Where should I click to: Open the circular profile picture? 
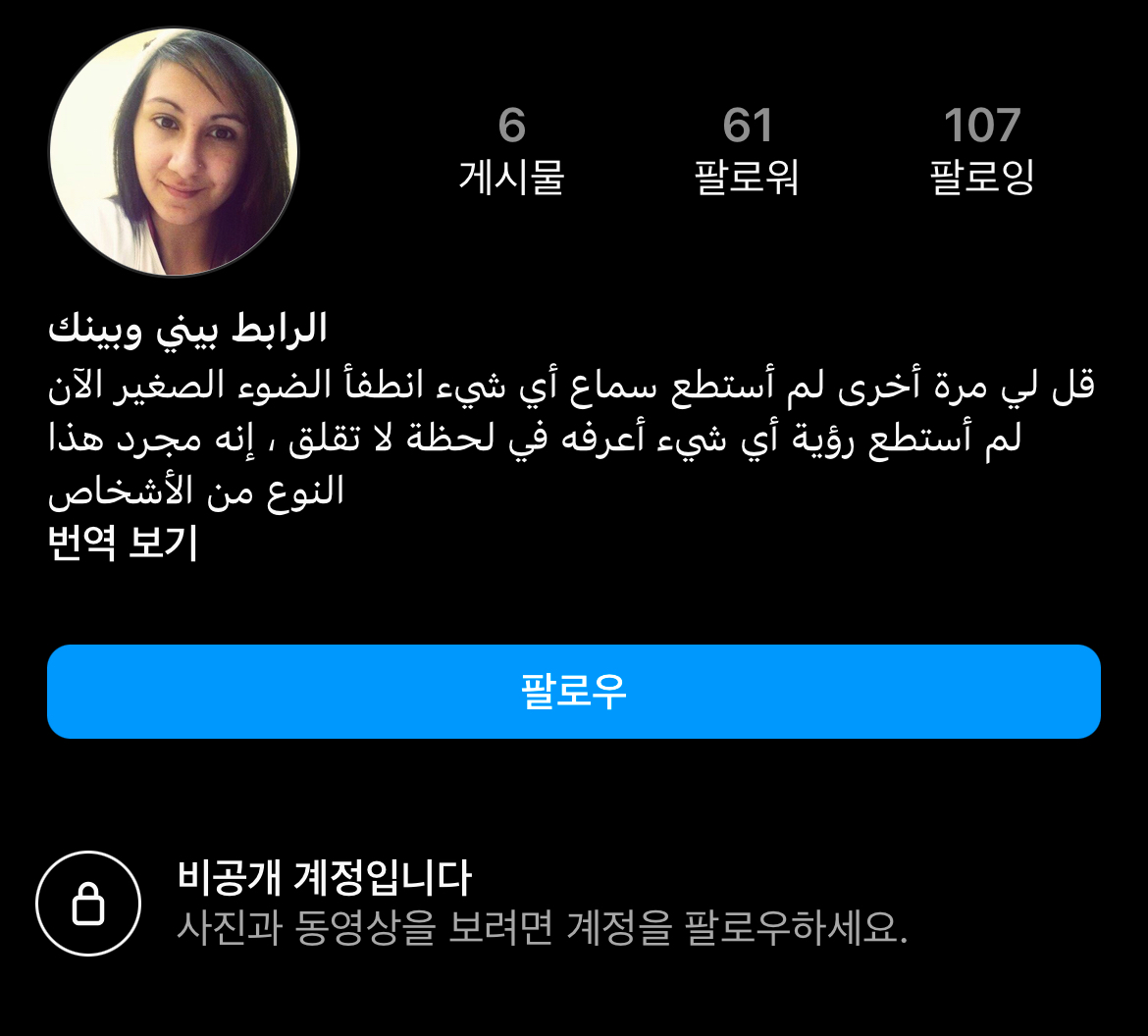tap(174, 152)
